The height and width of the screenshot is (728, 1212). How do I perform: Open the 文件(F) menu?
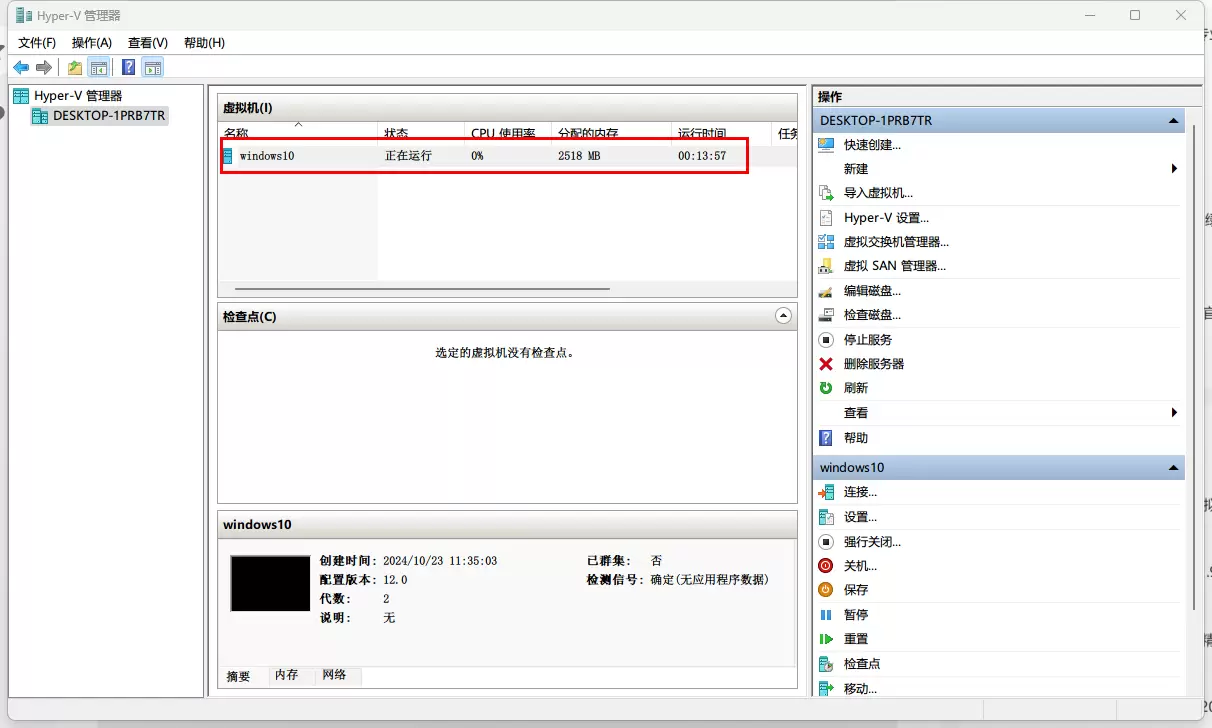pos(37,43)
